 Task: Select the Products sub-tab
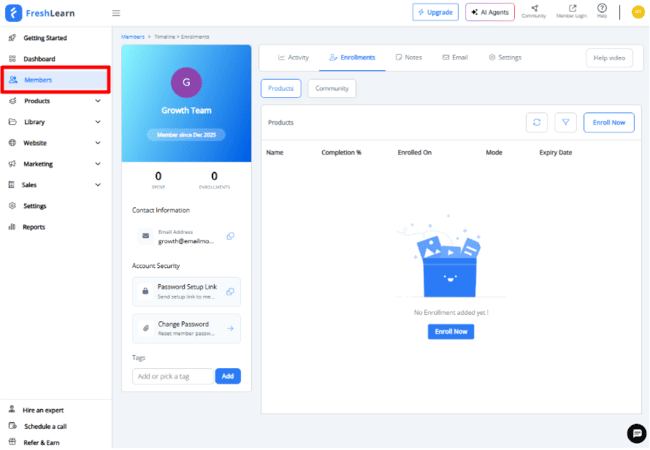[x=281, y=88]
